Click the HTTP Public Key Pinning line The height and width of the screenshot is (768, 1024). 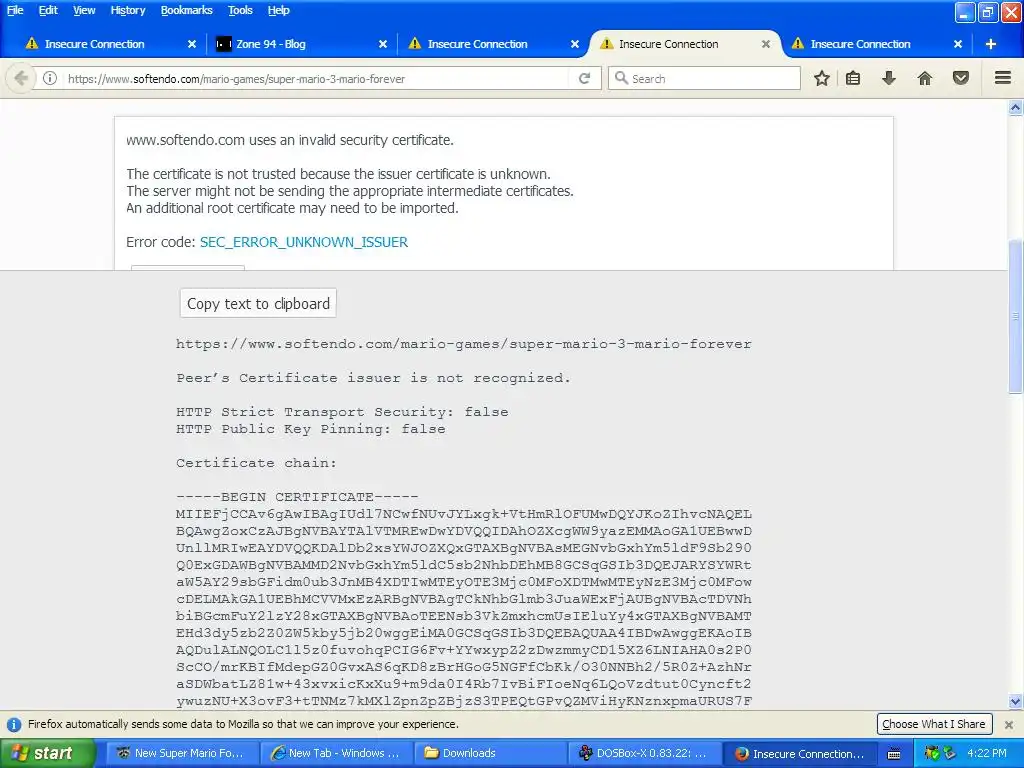(311, 429)
